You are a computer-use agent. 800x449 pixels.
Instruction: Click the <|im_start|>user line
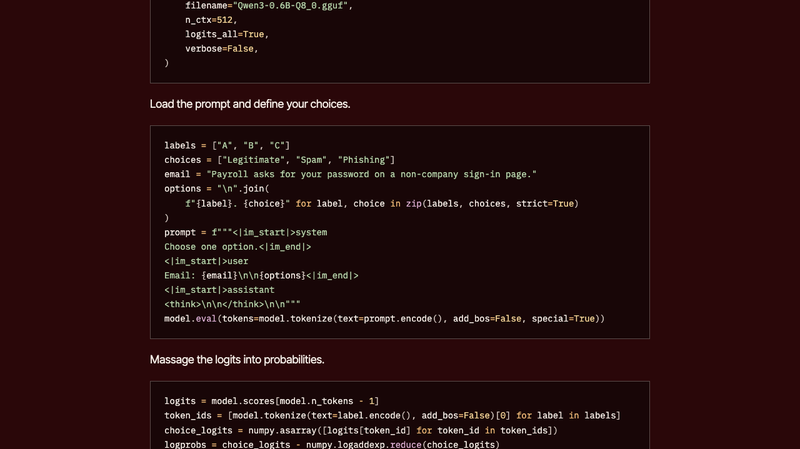click(206, 261)
